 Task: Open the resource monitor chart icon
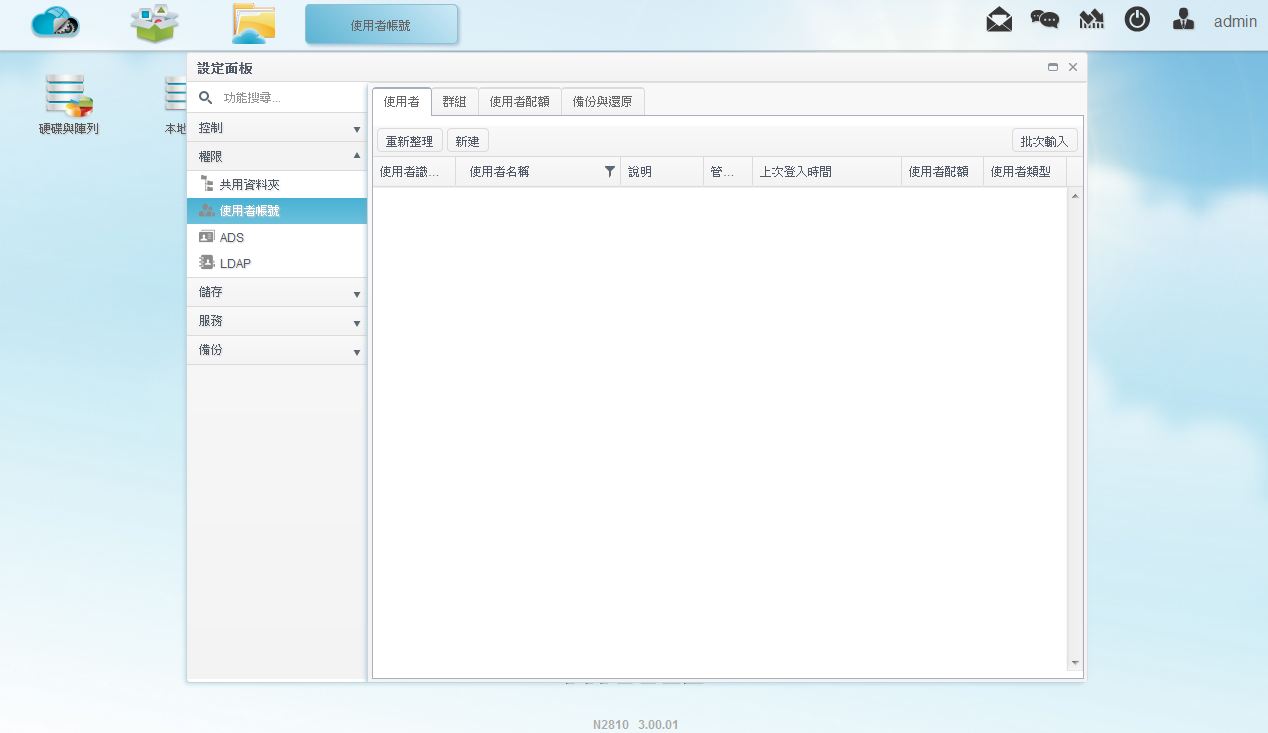coord(1091,20)
